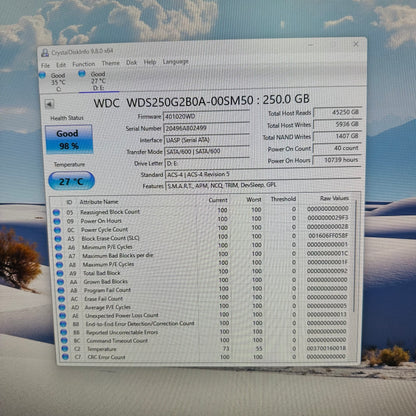Click the Total Host Writes value 5936 GB
The width and height of the screenshot is (416, 416).
pyautogui.click(x=337, y=124)
